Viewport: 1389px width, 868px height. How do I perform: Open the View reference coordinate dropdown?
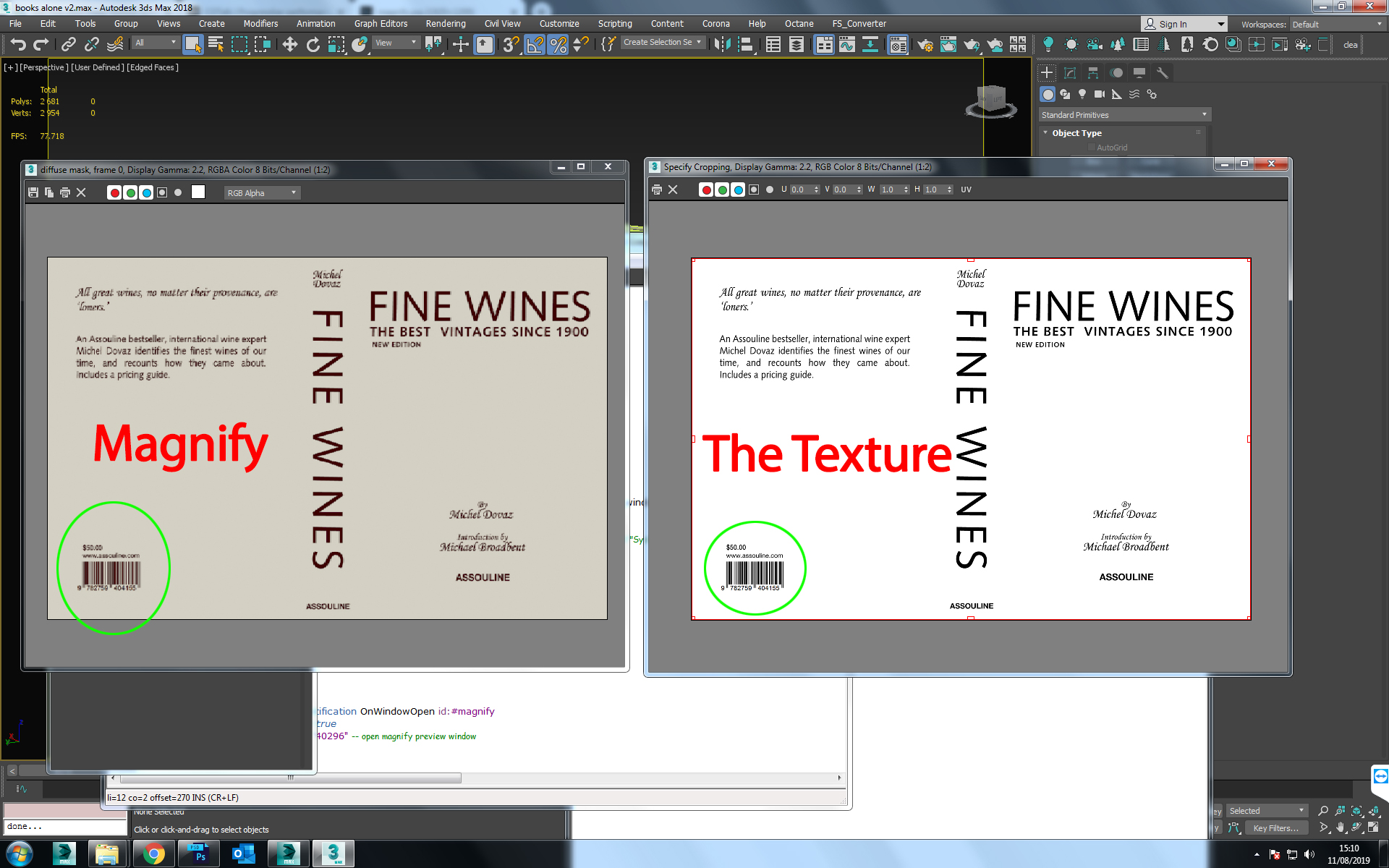click(395, 43)
